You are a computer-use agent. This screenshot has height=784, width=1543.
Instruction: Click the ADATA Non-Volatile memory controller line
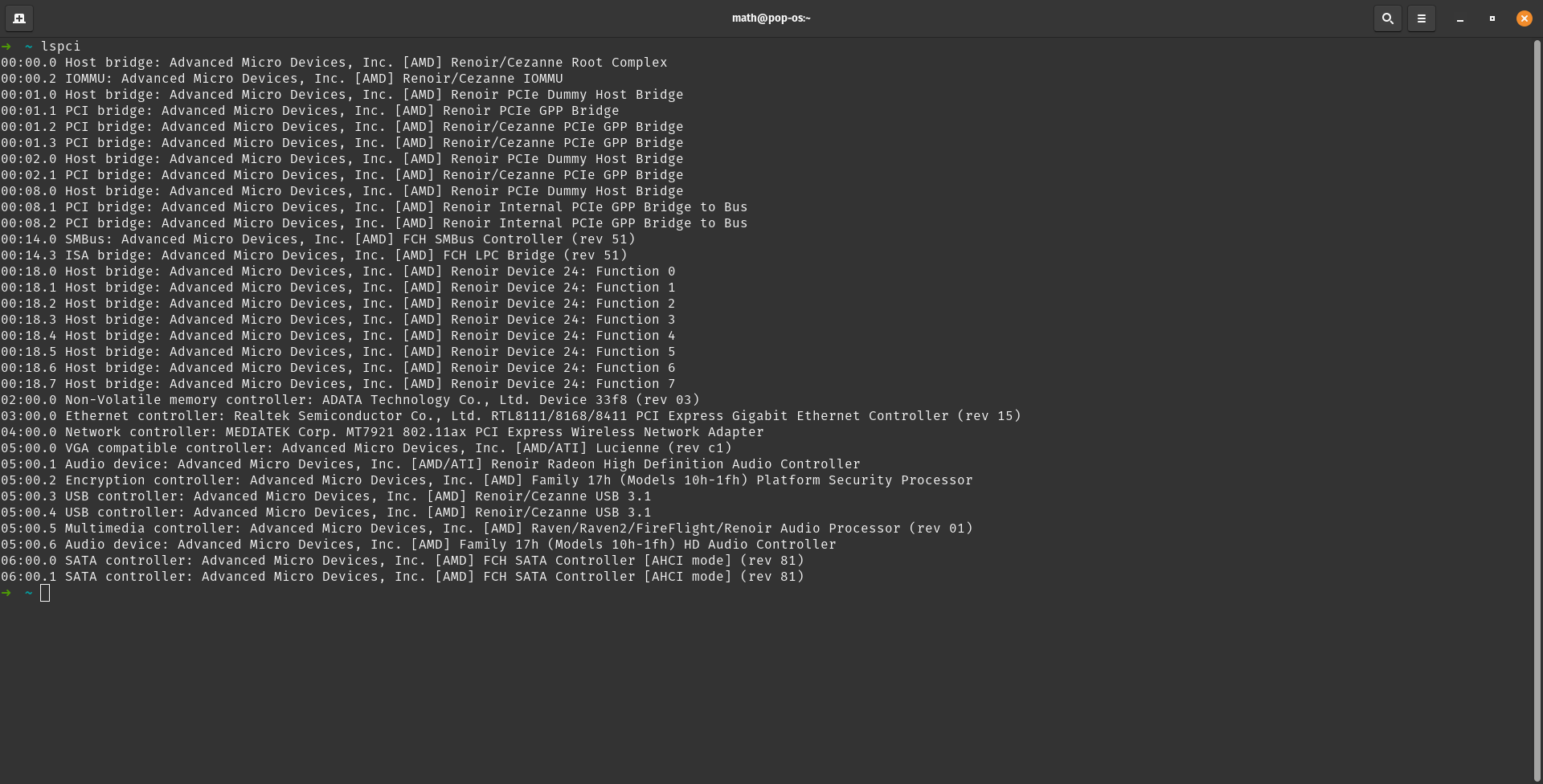350,399
